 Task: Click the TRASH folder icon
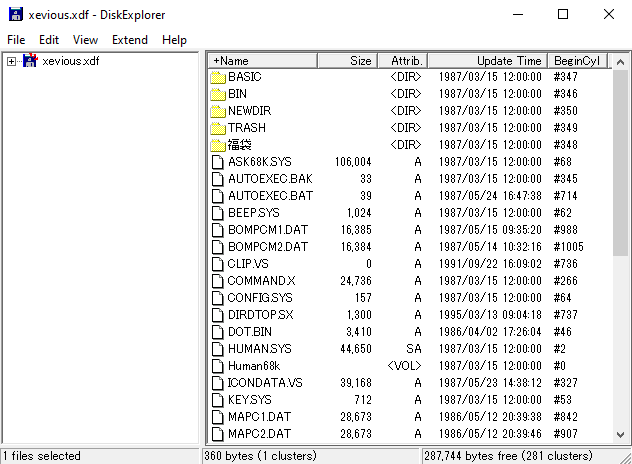pyautogui.click(x=218, y=128)
